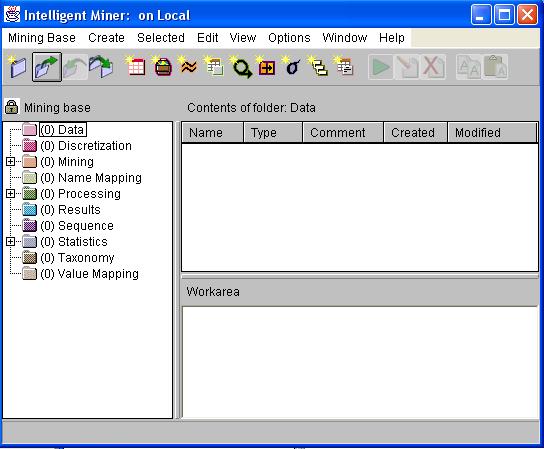Open the Window menu
This screenshot has width=544, height=449.
pos(345,37)
